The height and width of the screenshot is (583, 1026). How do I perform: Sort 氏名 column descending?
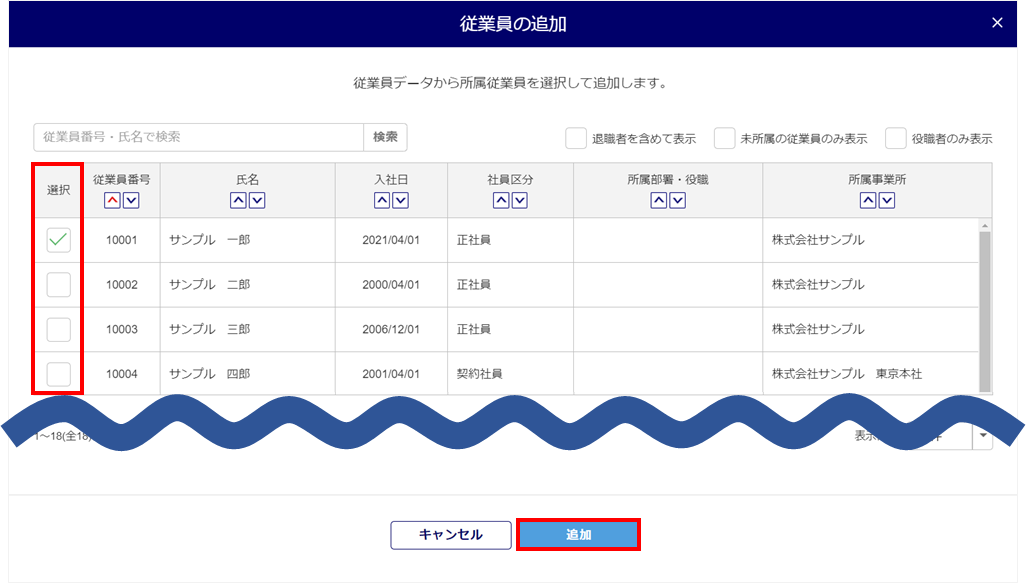pos(257,201)
